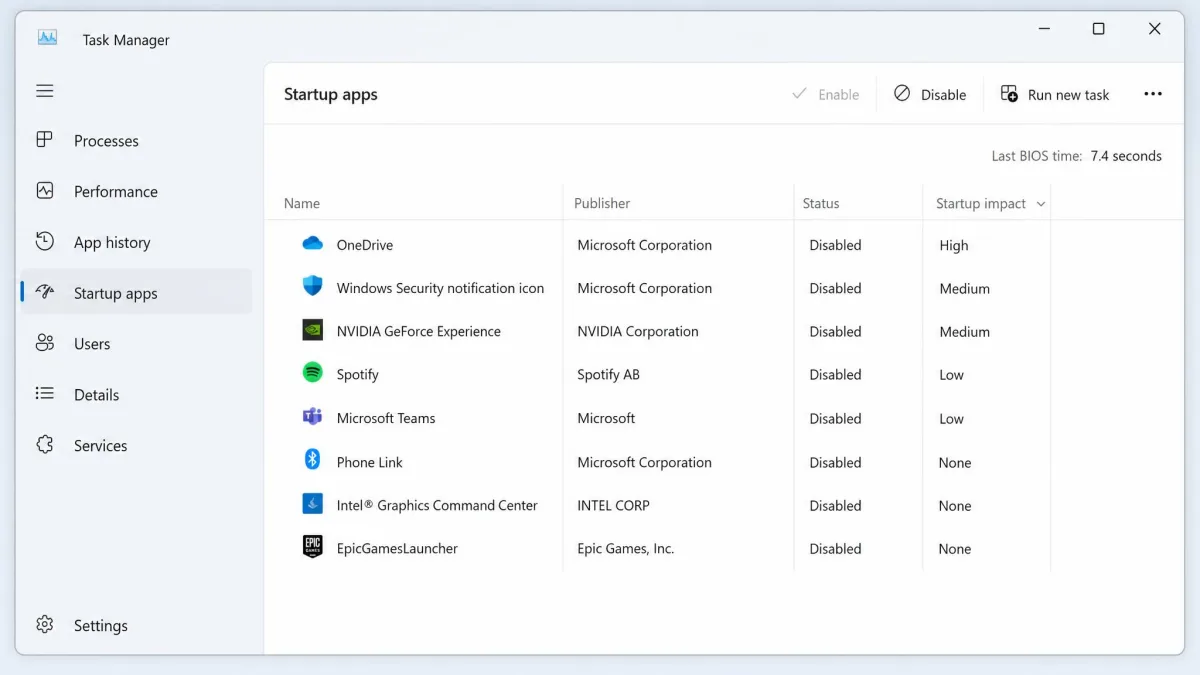Open the three-dots more options menu
This screenshot has width=1200, height=675.
coord(1153,94)
